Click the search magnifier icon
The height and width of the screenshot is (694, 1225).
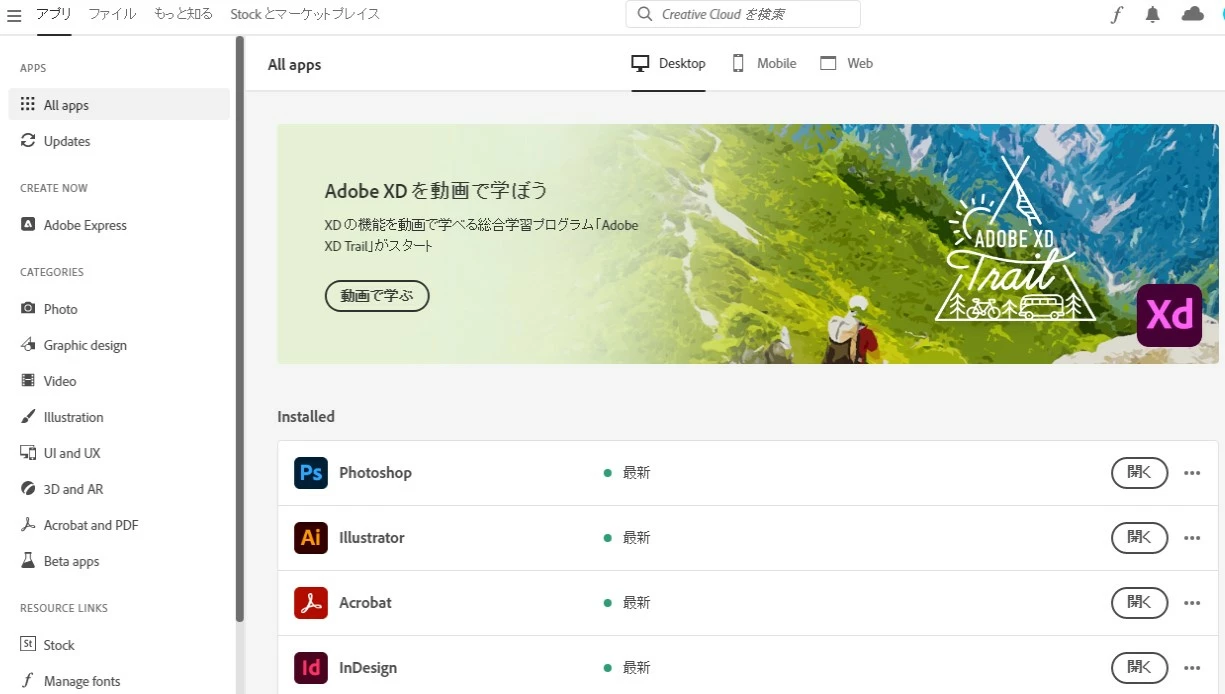[645, 14]
